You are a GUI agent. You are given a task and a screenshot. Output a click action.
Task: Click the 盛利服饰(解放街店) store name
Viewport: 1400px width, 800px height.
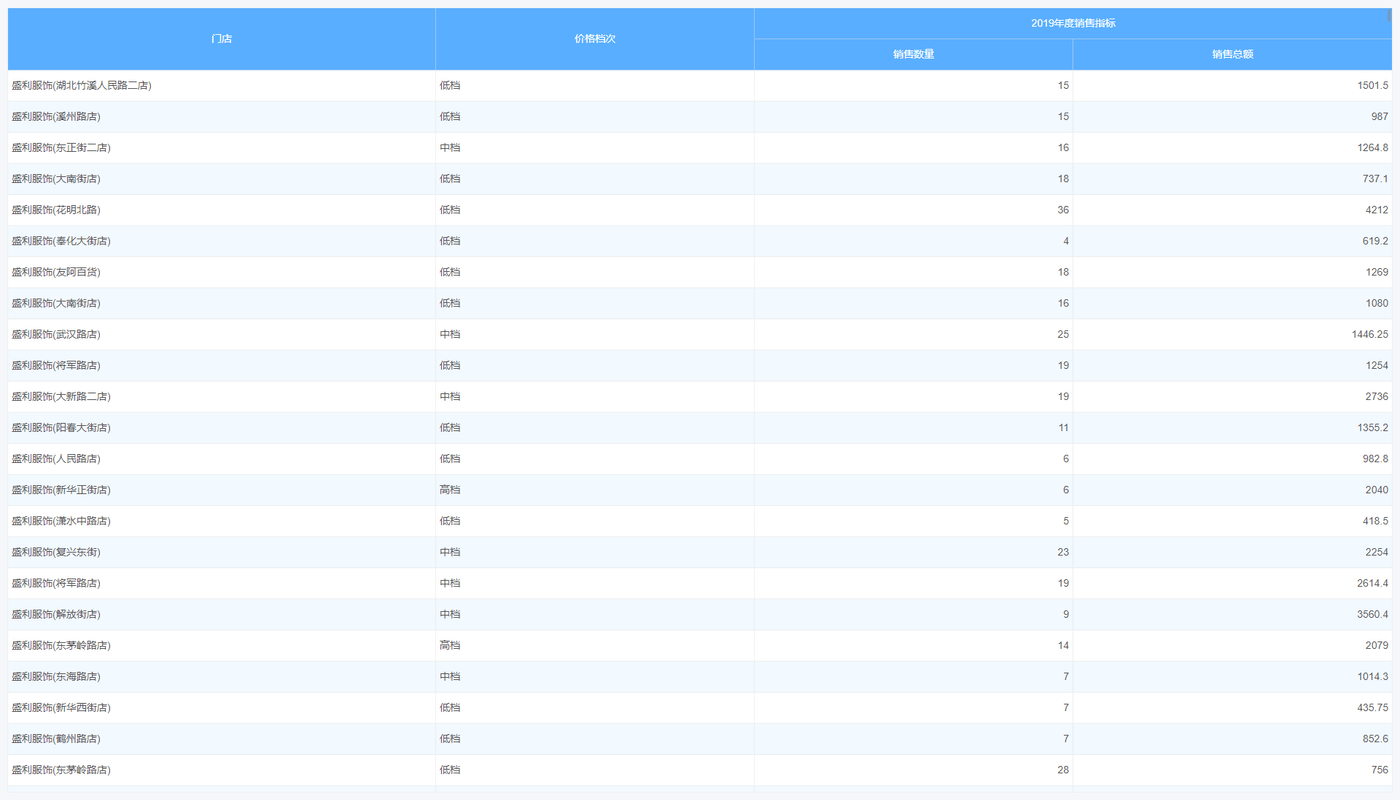56,614
